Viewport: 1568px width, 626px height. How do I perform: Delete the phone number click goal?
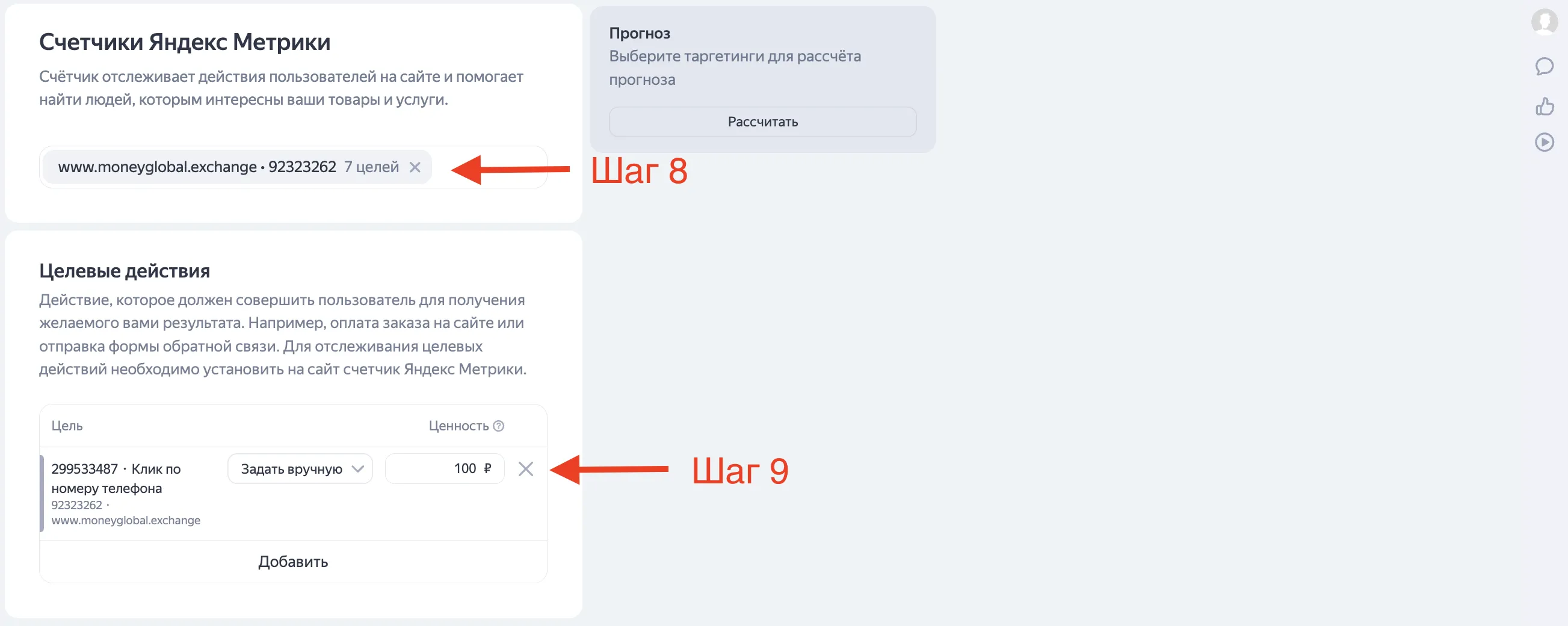click(x=525, y=469)
